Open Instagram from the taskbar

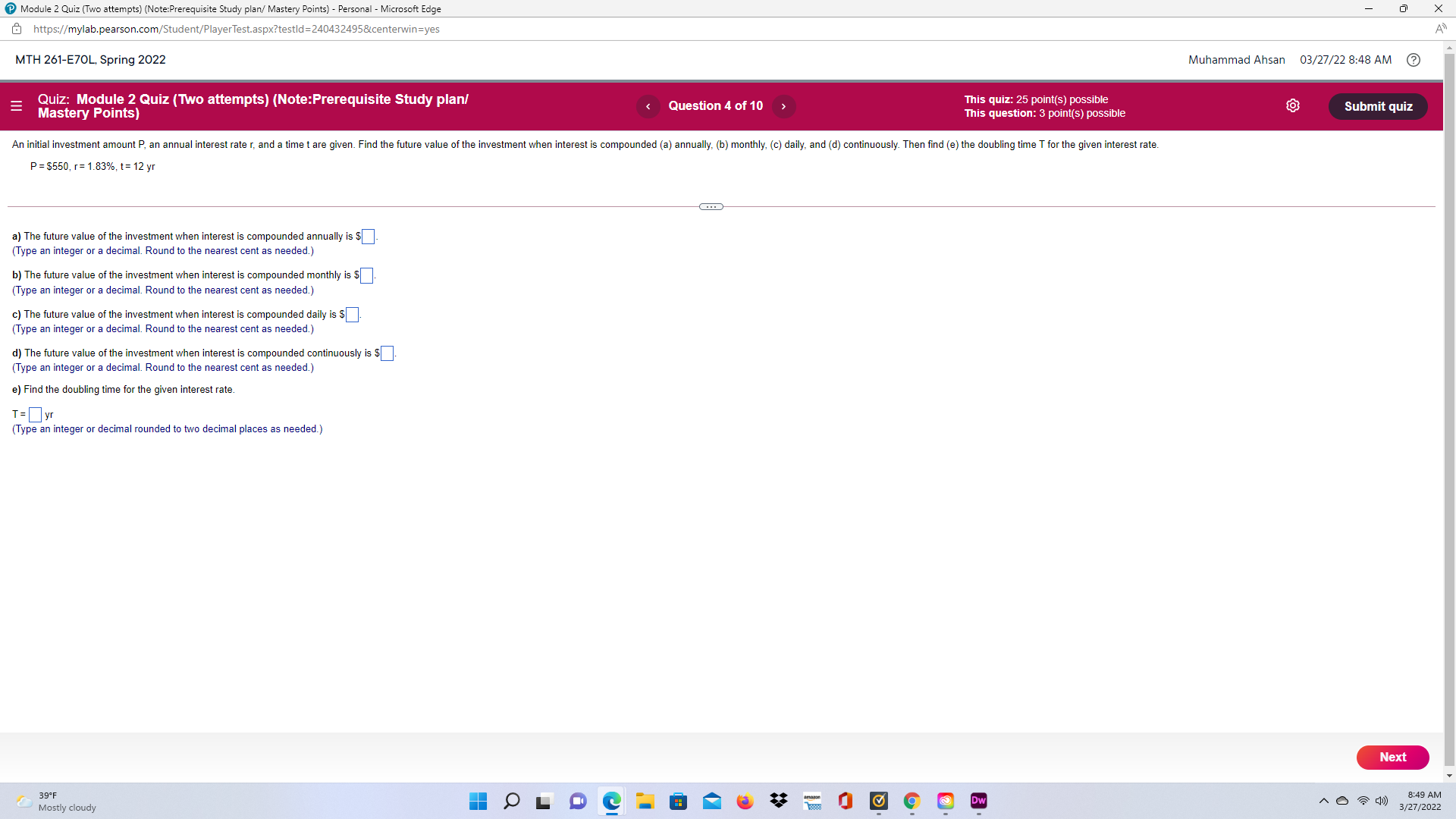pyautogui.click(x=945, y=802)
